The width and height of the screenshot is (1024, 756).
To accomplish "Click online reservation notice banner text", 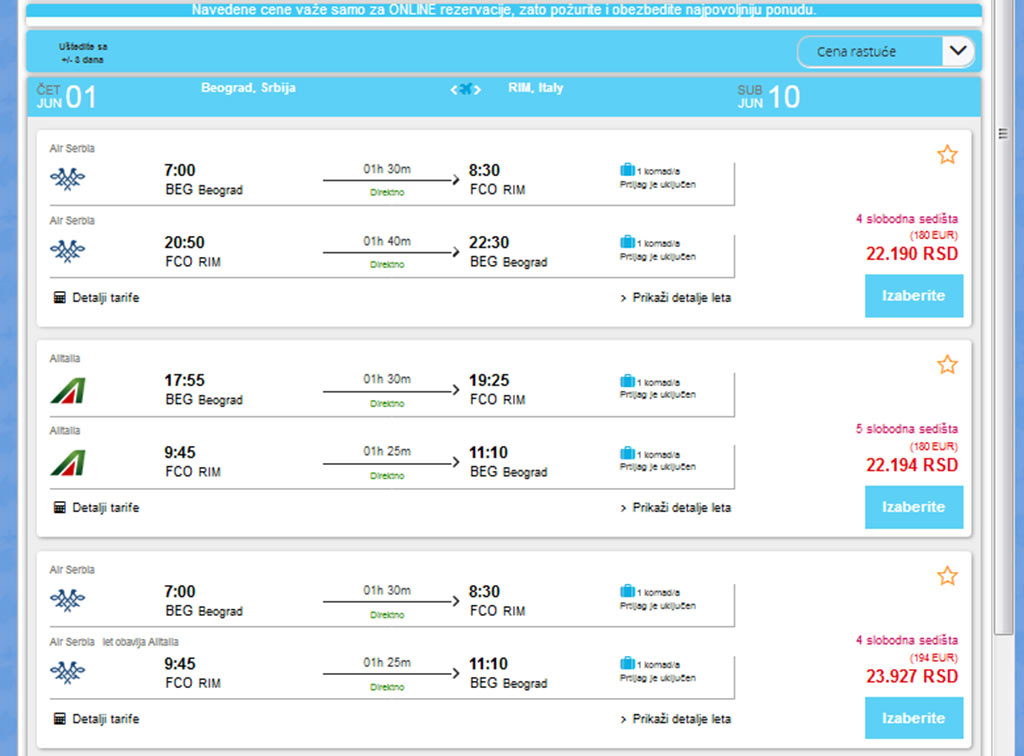I will (x=504, y=10).
